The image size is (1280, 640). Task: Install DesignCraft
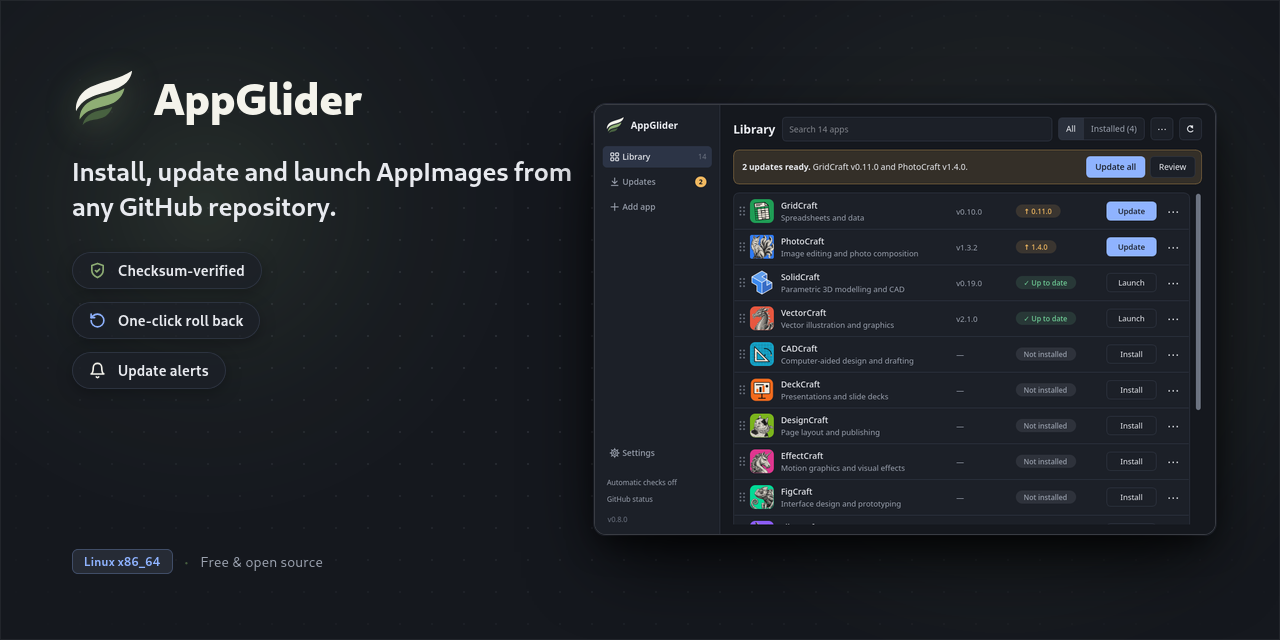(x=1131, y=426)
